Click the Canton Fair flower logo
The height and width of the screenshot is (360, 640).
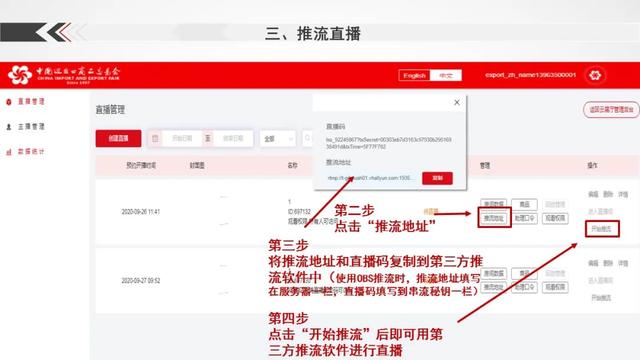(20, 75)
